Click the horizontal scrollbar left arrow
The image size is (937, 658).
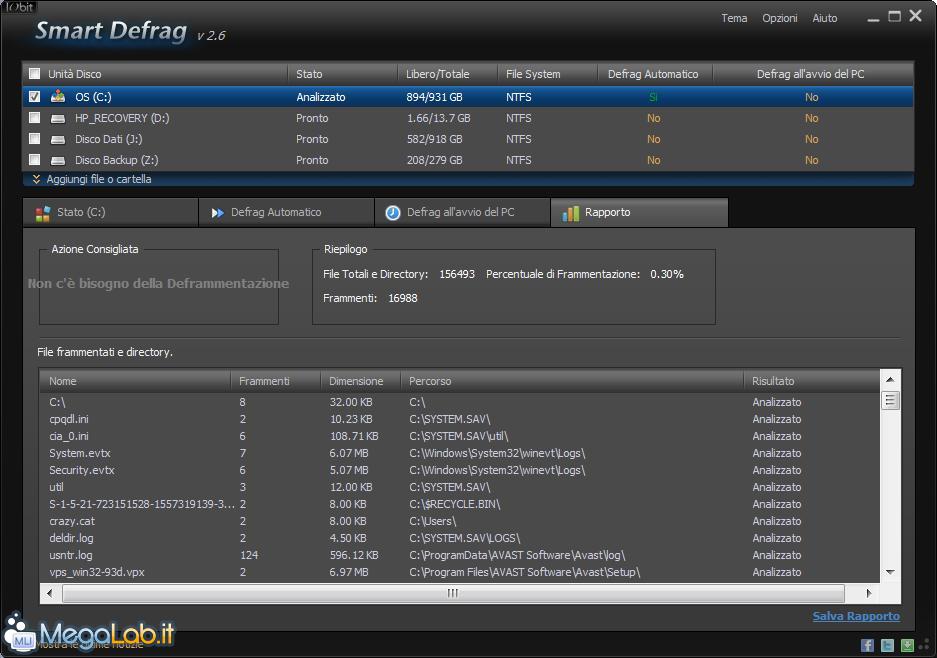pos(50,593)
